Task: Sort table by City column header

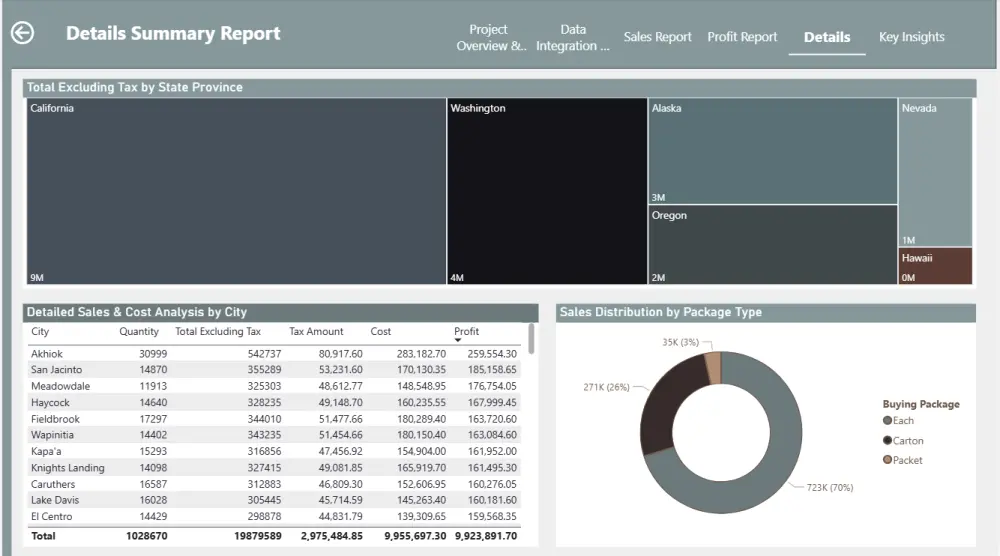Action: click(x=40, y=332)
